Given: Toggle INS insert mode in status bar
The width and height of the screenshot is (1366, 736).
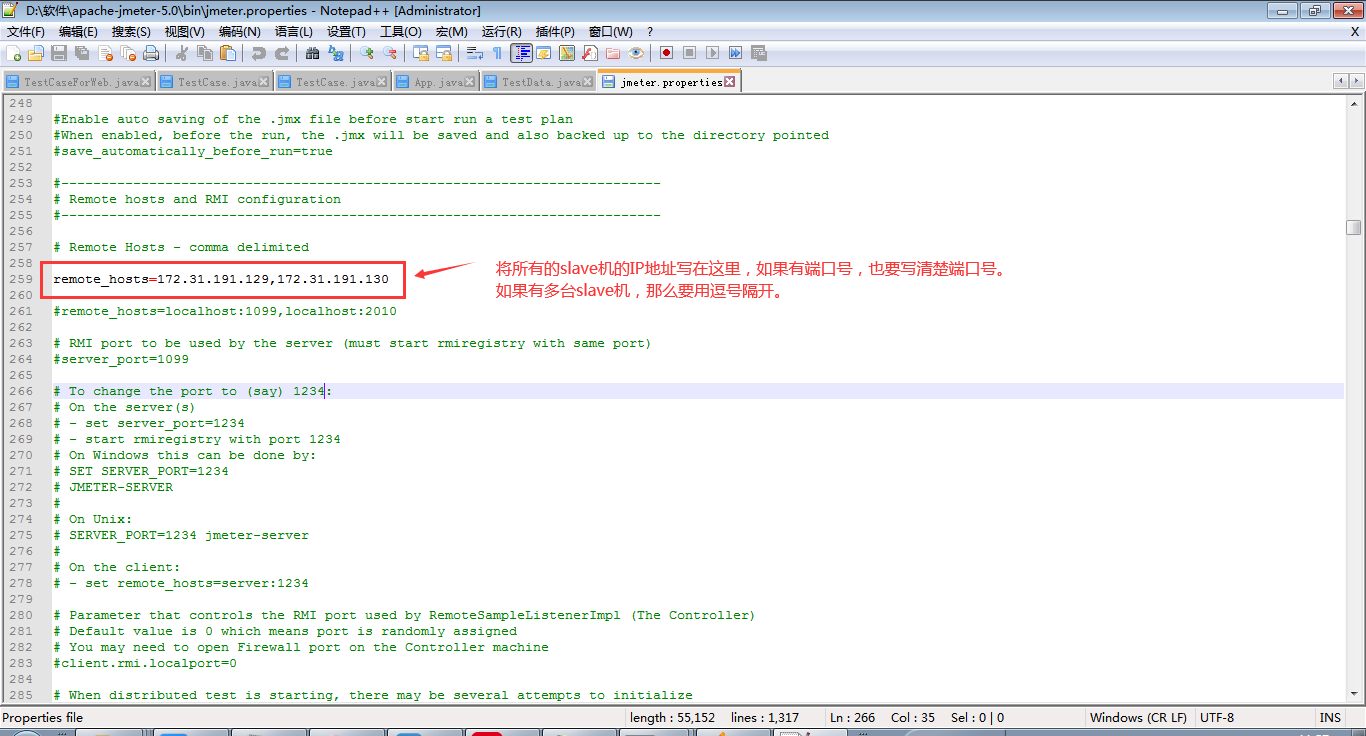Looking at the screenshot, I should pyautogui.click(x=1330, y=718).
